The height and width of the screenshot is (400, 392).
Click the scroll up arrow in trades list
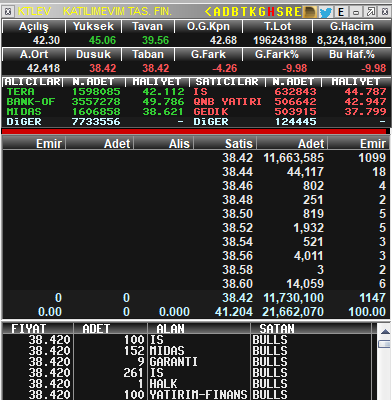385,331
